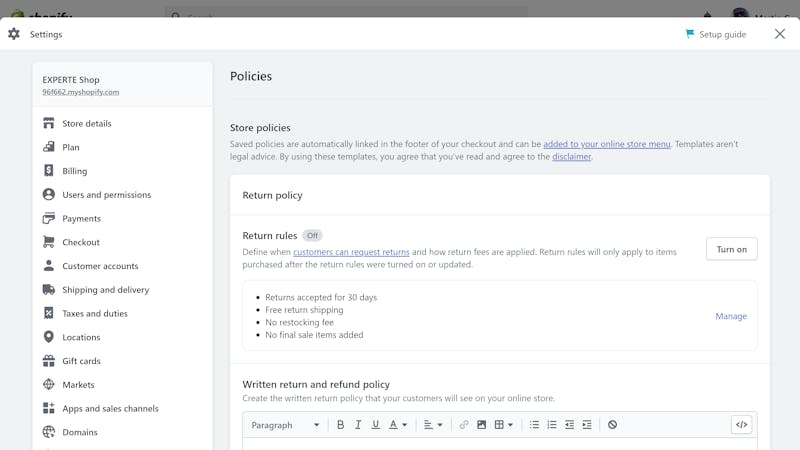Click the EXPERTE Shop store name

(71, 80)
